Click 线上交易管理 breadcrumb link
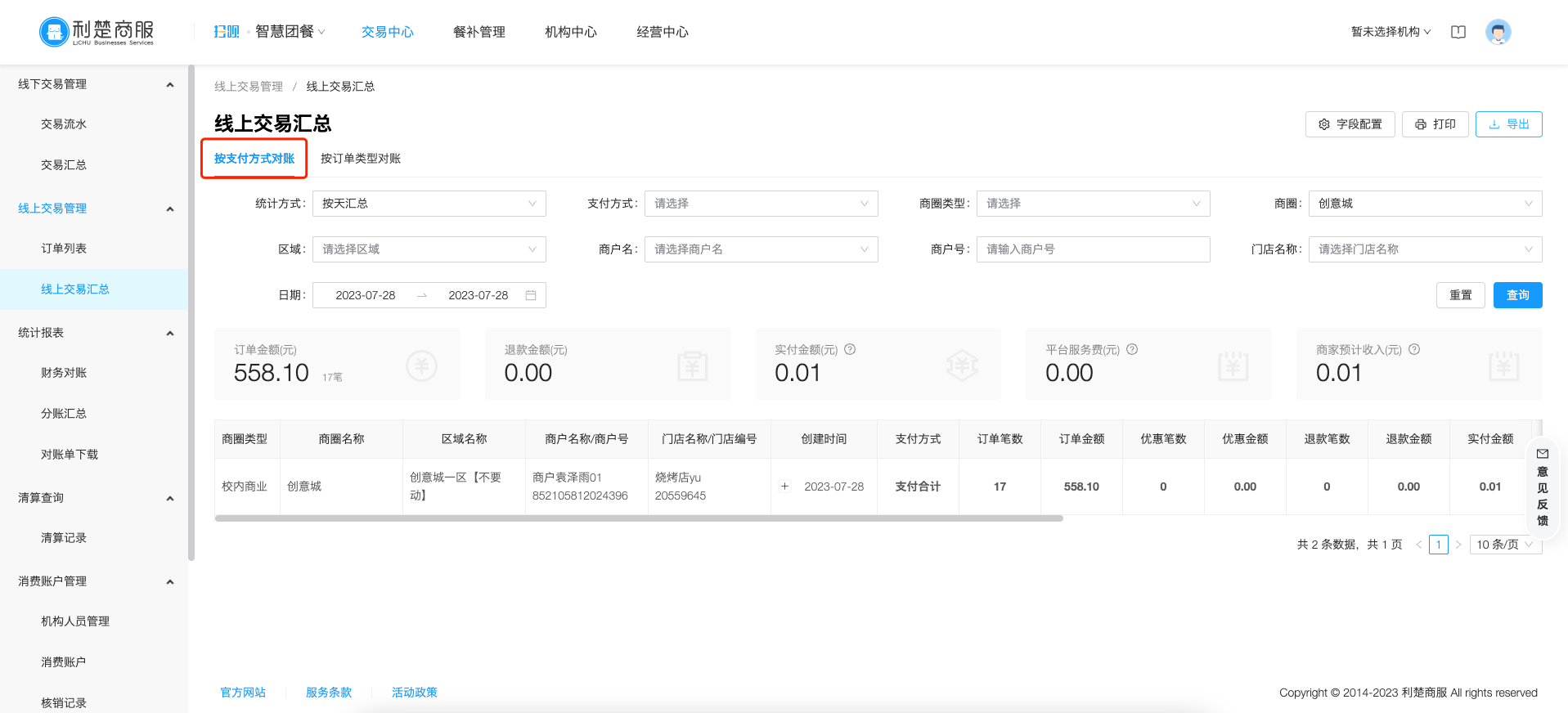The image size is (1568, 713). pos(249,87)
